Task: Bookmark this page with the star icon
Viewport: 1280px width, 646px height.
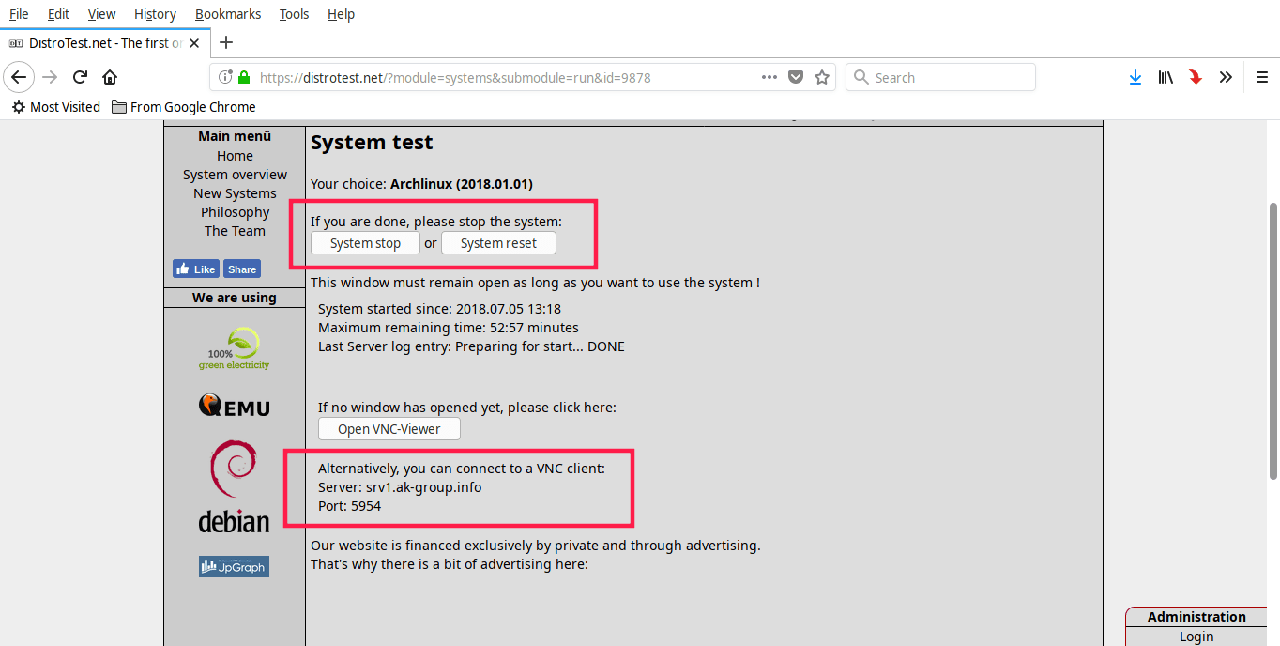Action: coord(822,78)
